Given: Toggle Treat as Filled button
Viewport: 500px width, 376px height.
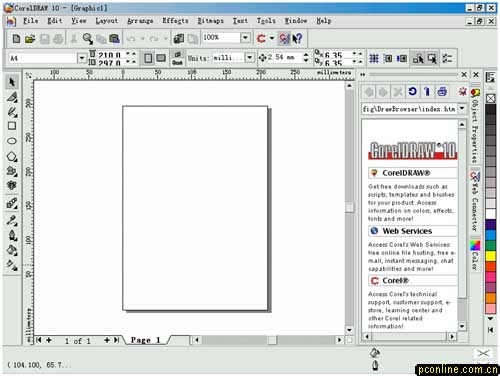Looking at the screenshot, I should pos(432,59).
